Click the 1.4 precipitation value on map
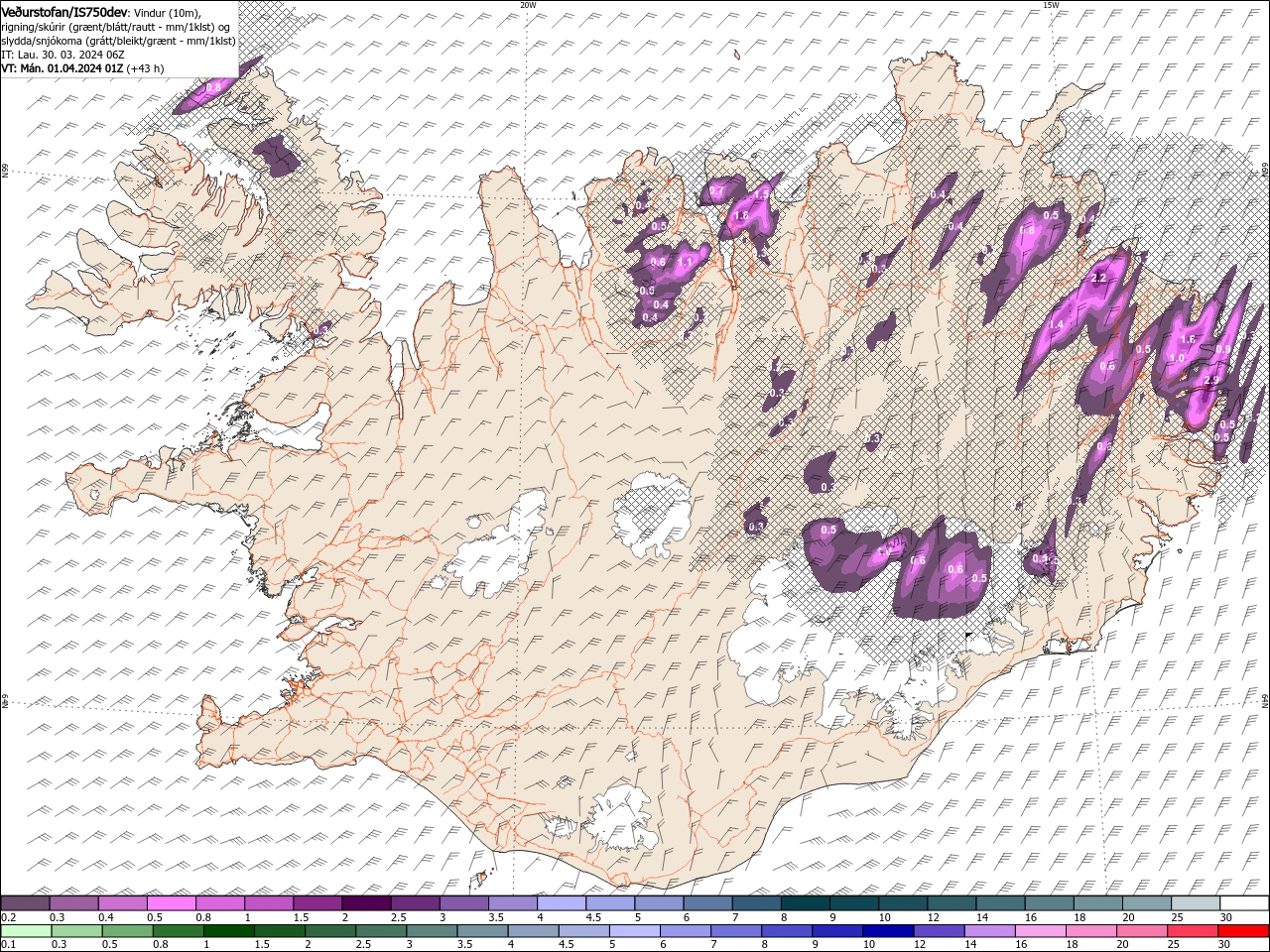1270x952 pixels. point(1057,325)
